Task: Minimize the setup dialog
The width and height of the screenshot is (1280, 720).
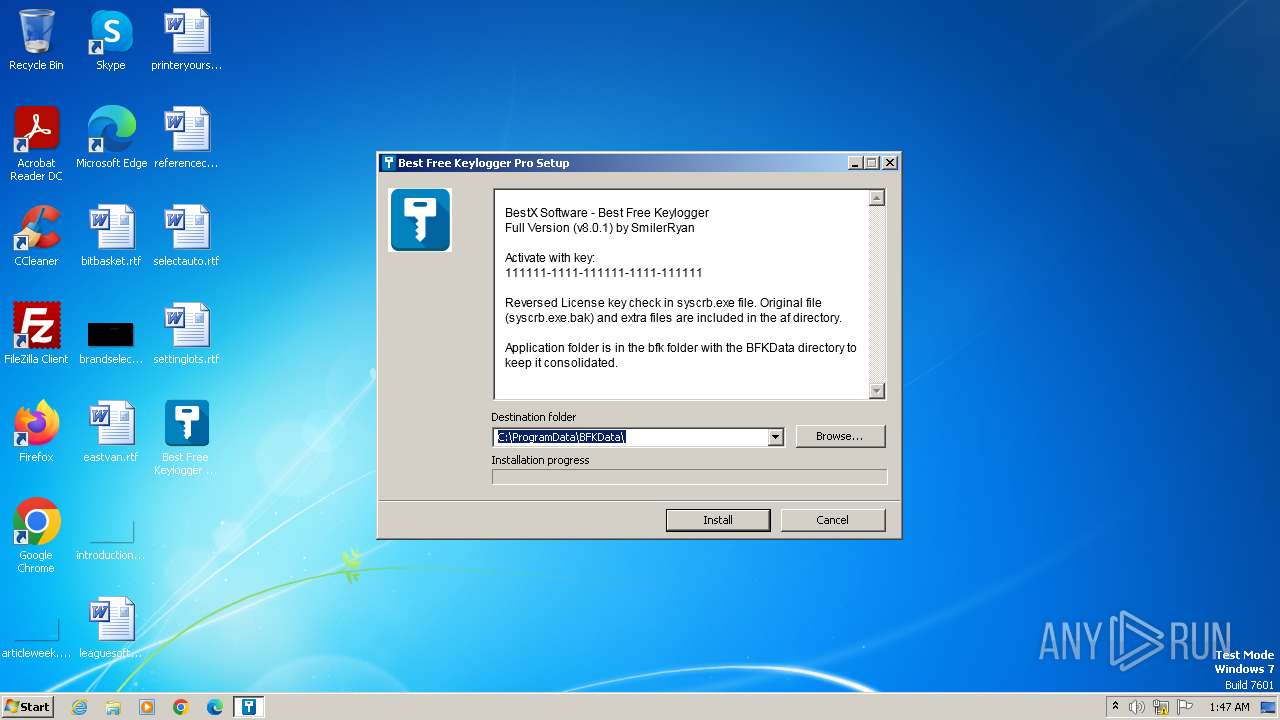Action: [855, 163]
